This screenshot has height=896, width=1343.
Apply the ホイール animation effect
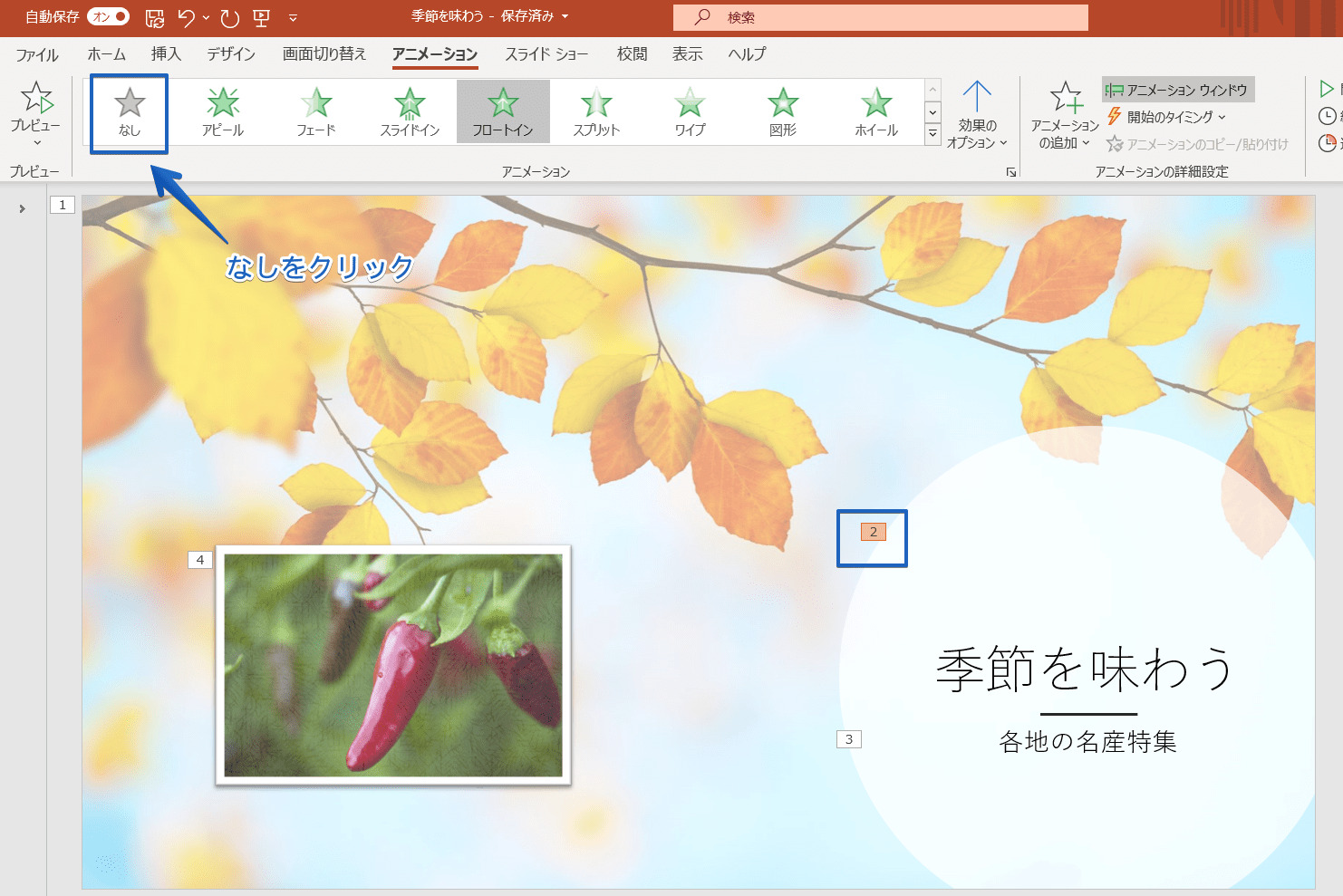click(x=876, y=113)
